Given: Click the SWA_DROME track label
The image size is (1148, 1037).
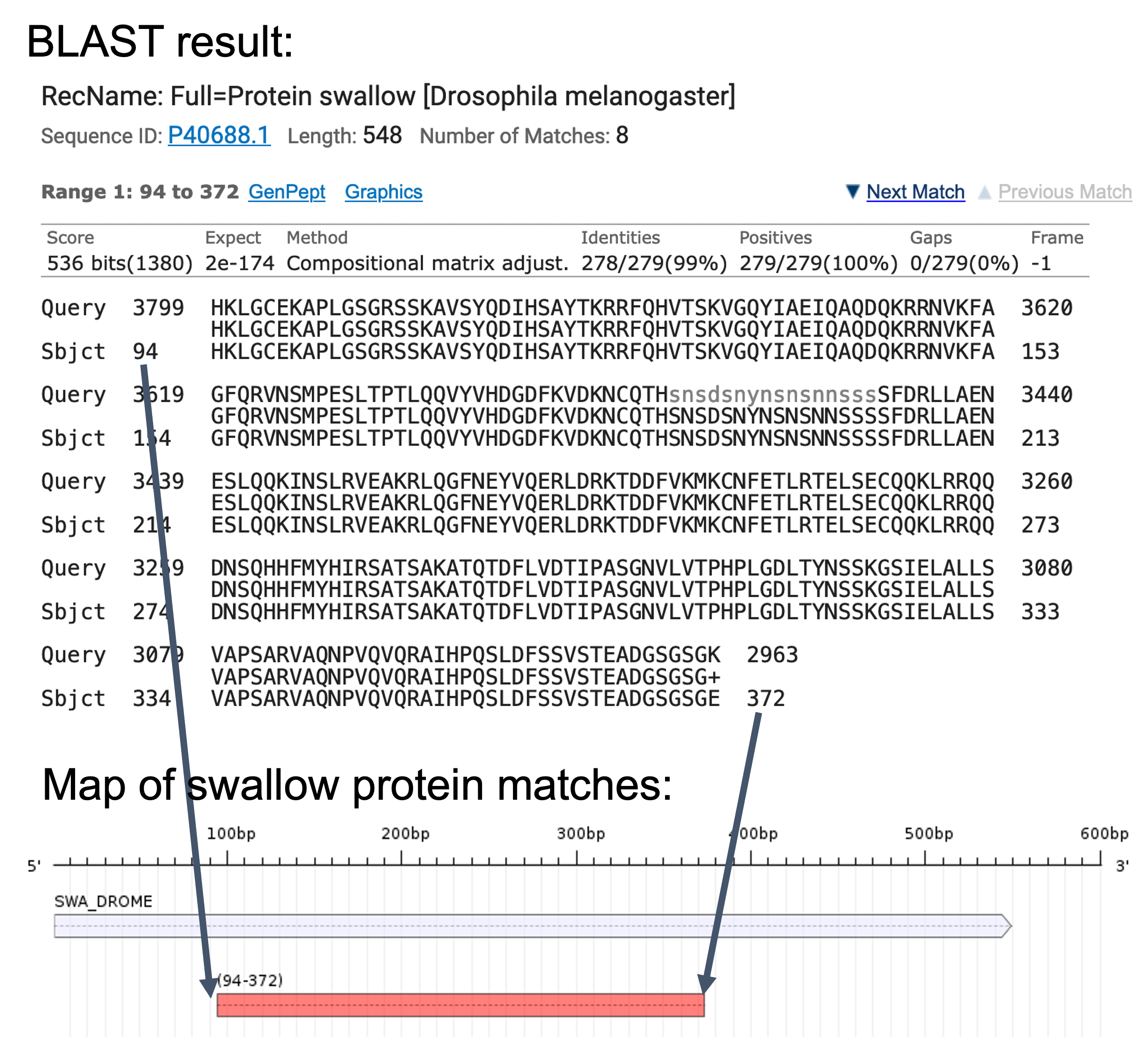Looking at the screenshot, I should click(x=103, y=901).
